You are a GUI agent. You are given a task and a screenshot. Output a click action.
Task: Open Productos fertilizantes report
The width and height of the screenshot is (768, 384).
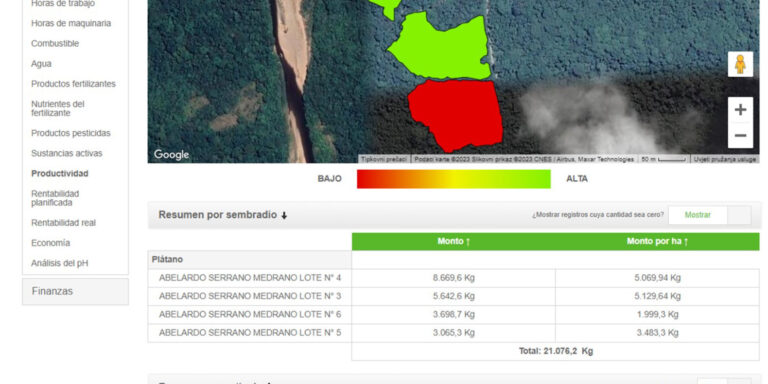73,84
